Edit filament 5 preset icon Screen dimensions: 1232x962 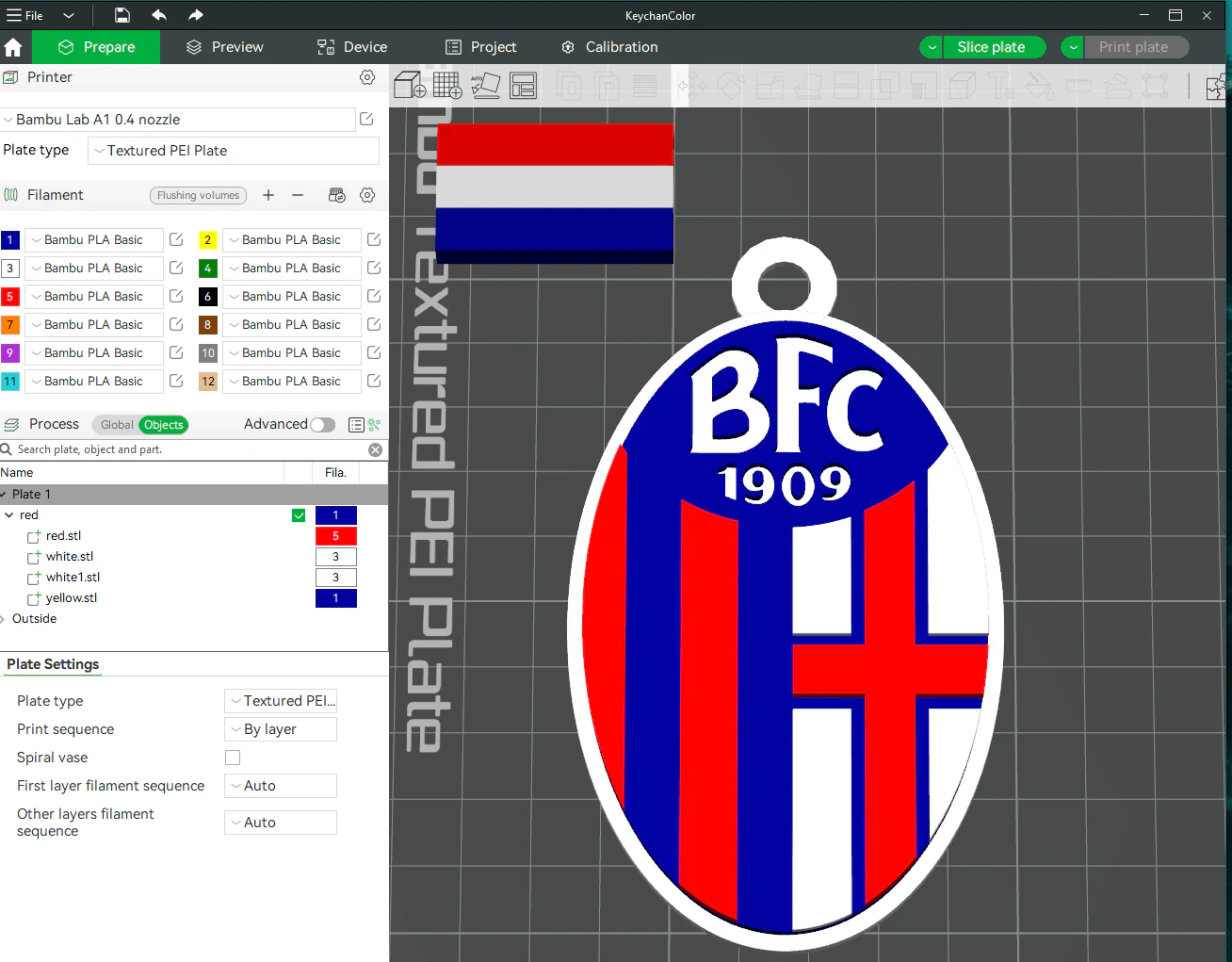tap(176, 296)
